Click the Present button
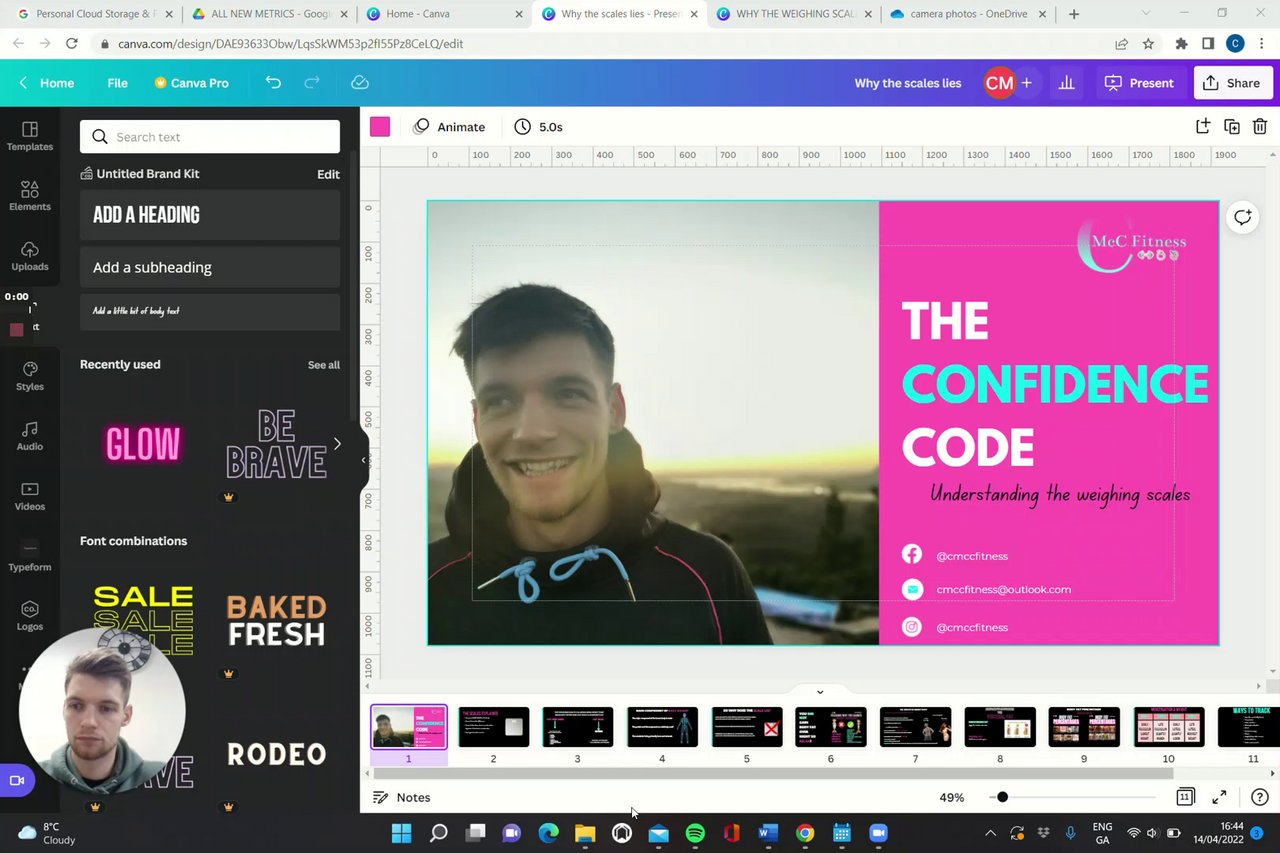 click(1140, 83)
